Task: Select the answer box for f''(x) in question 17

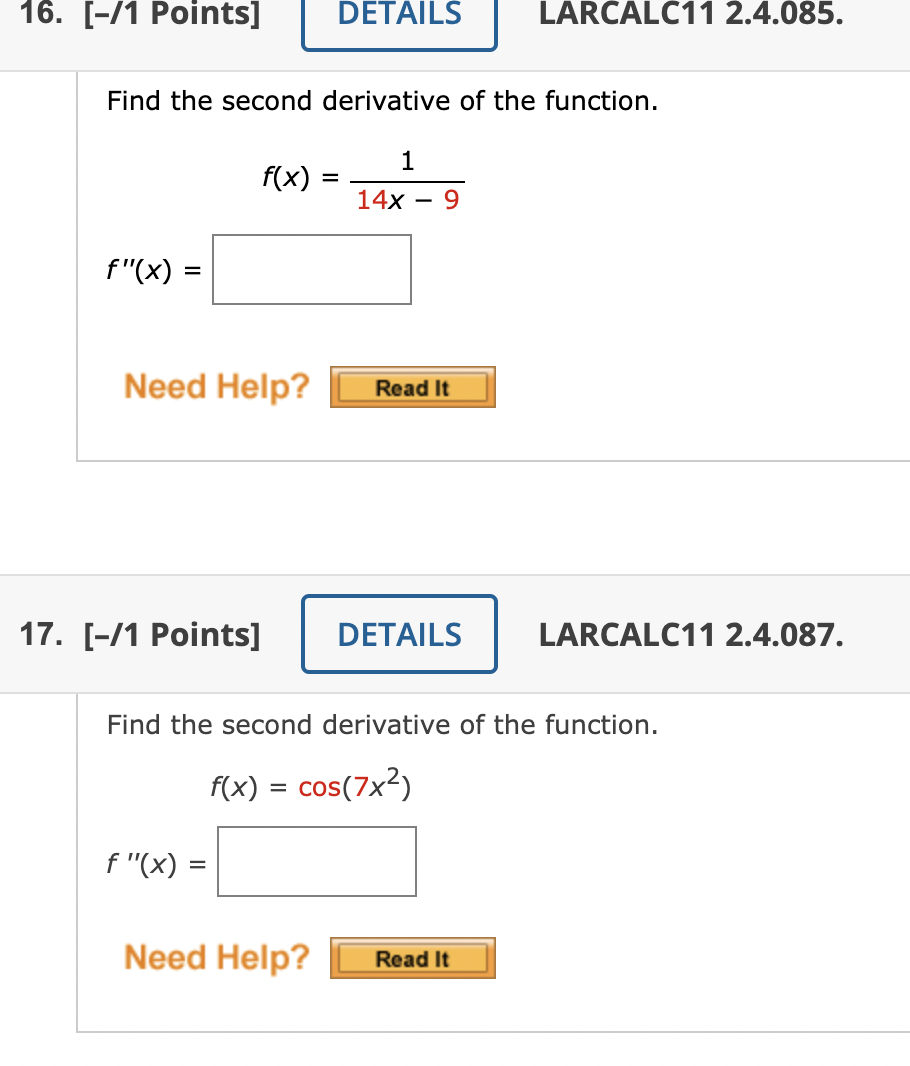Action: click(x=316, y=861)
